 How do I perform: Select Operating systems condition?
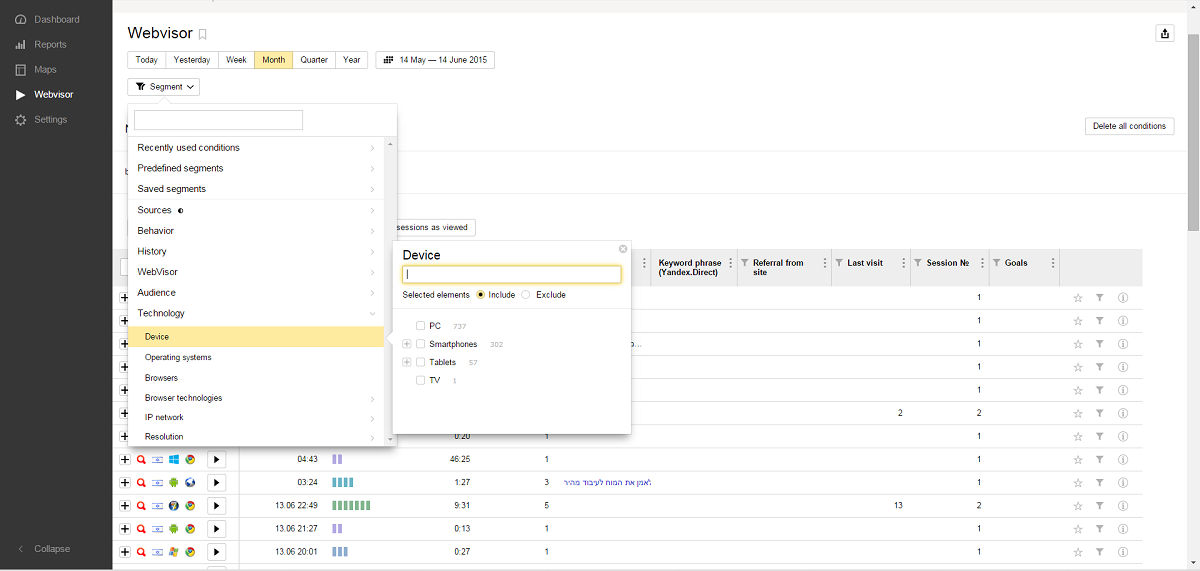pyautogui.click(x=257, y=357)
